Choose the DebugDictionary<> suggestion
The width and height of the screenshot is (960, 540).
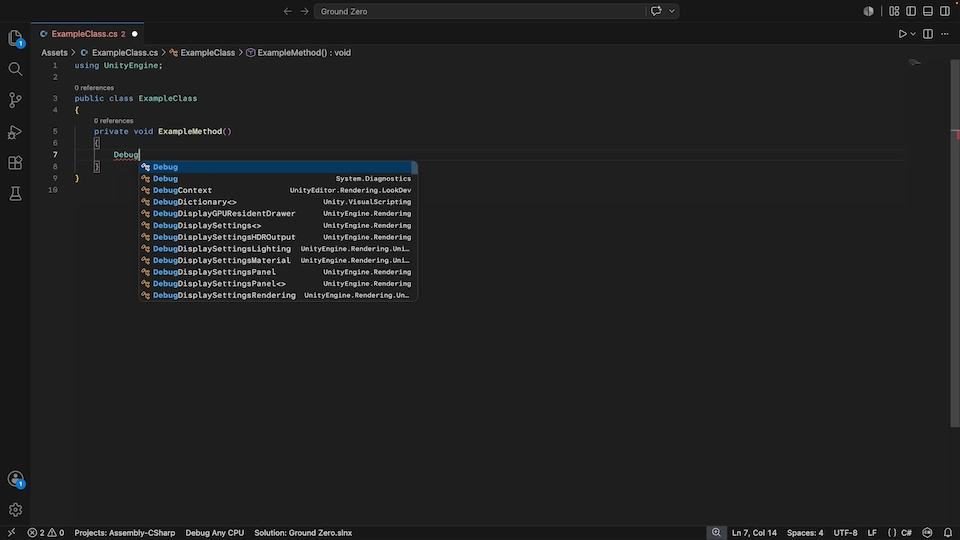278,201
